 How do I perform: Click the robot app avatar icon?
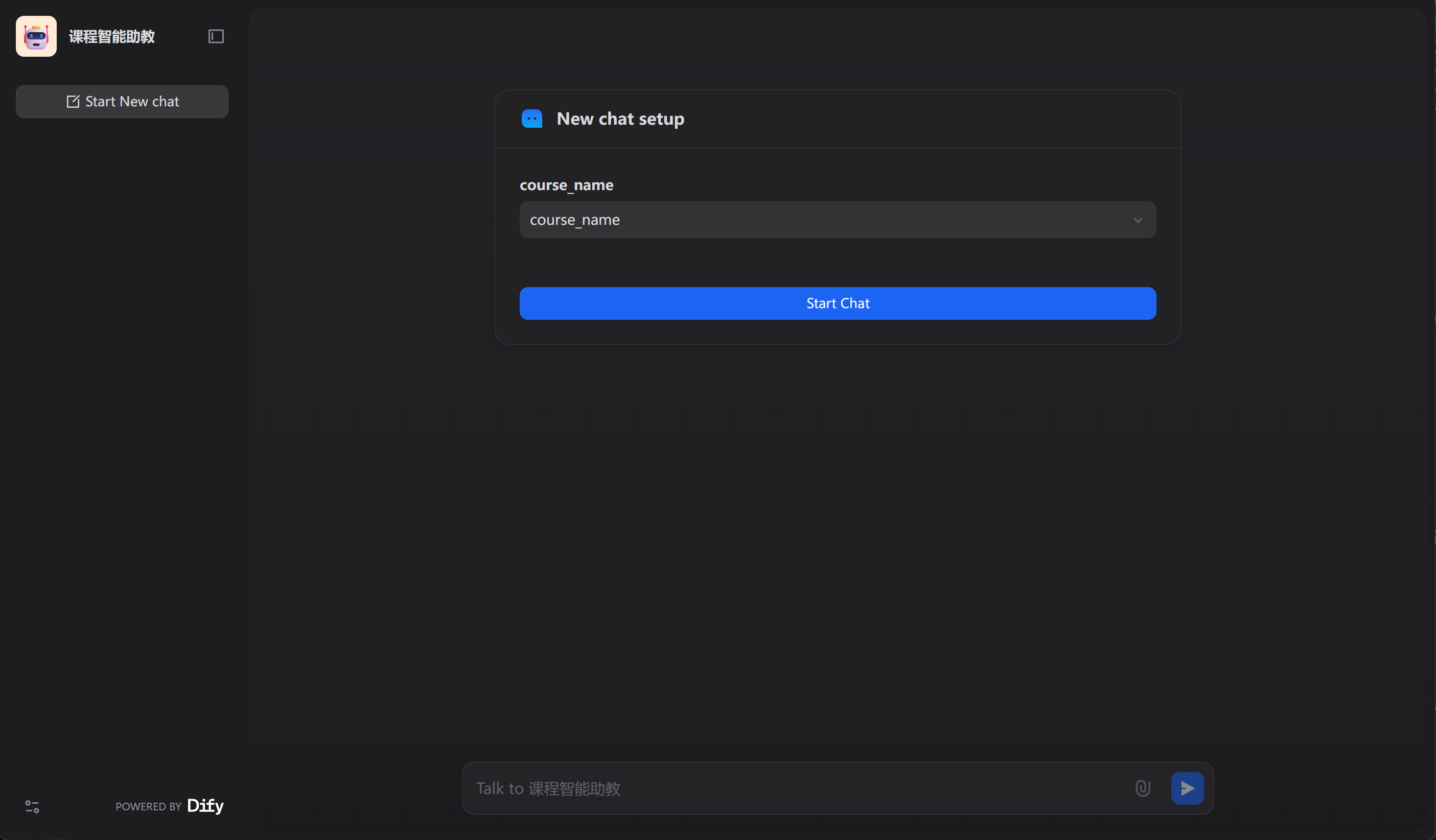36,36
